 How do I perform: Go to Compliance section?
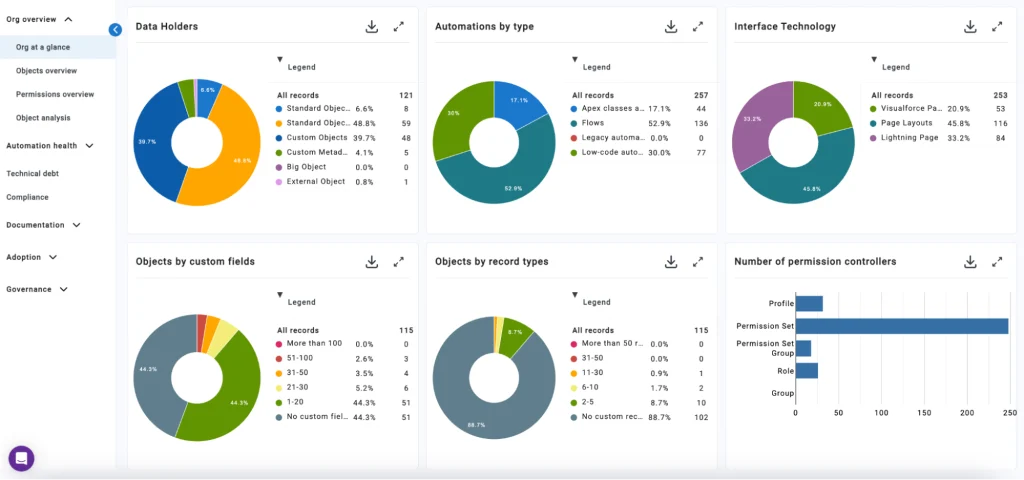pos(27,197)
